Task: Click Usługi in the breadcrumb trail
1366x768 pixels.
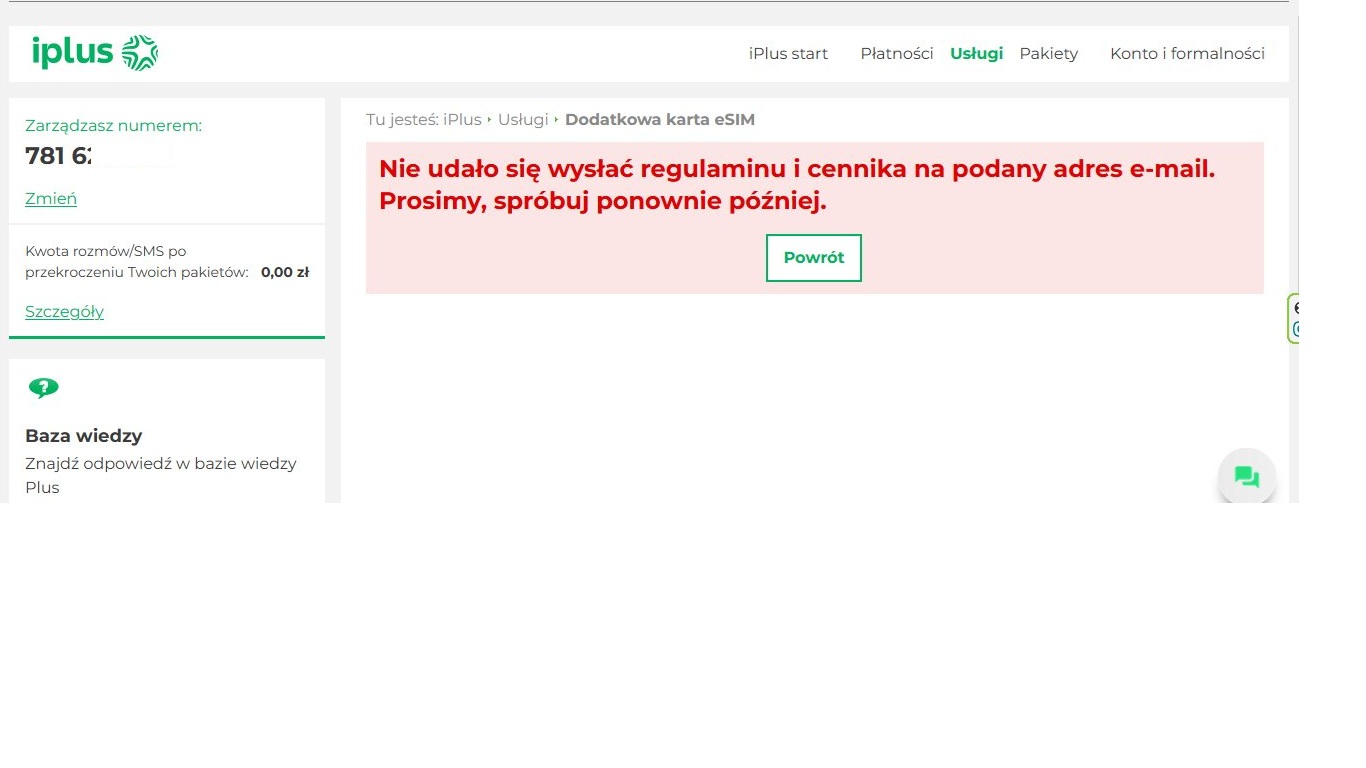Action: (523, 120)
